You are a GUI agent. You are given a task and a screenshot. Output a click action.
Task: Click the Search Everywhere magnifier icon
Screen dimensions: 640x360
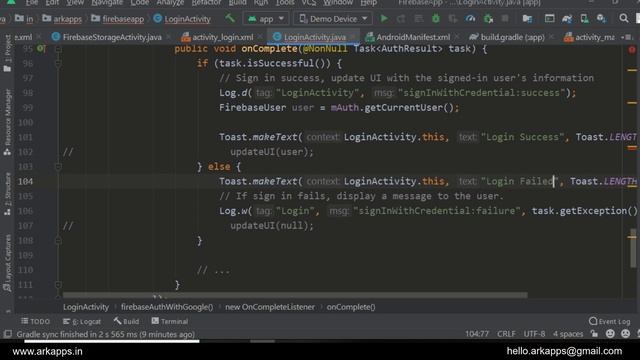point(624,18)
